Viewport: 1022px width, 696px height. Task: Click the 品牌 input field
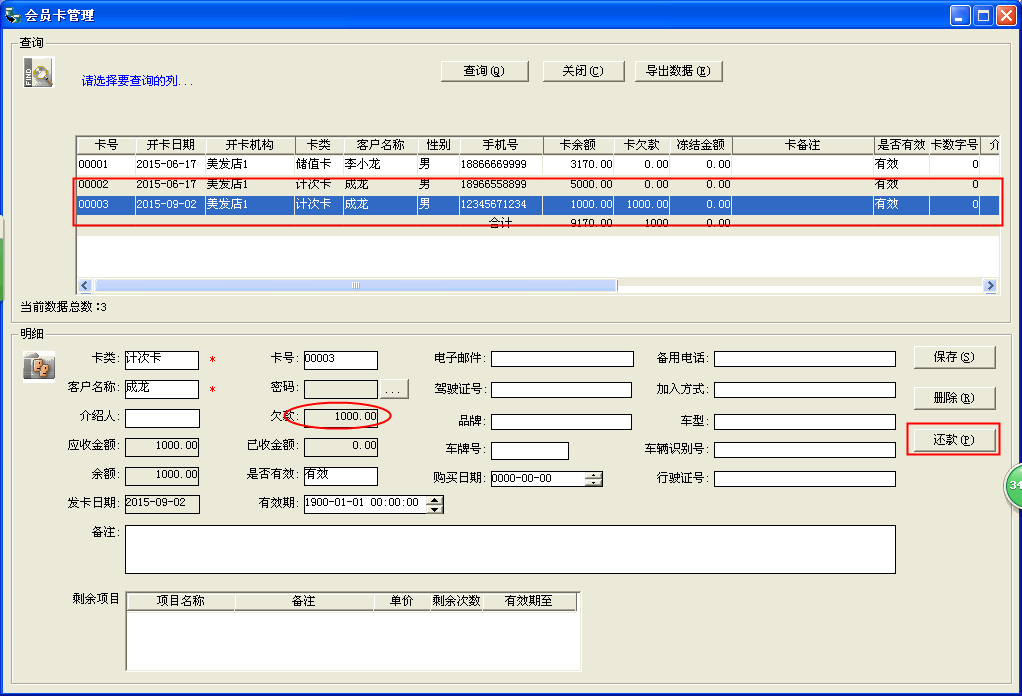[561, 422]
